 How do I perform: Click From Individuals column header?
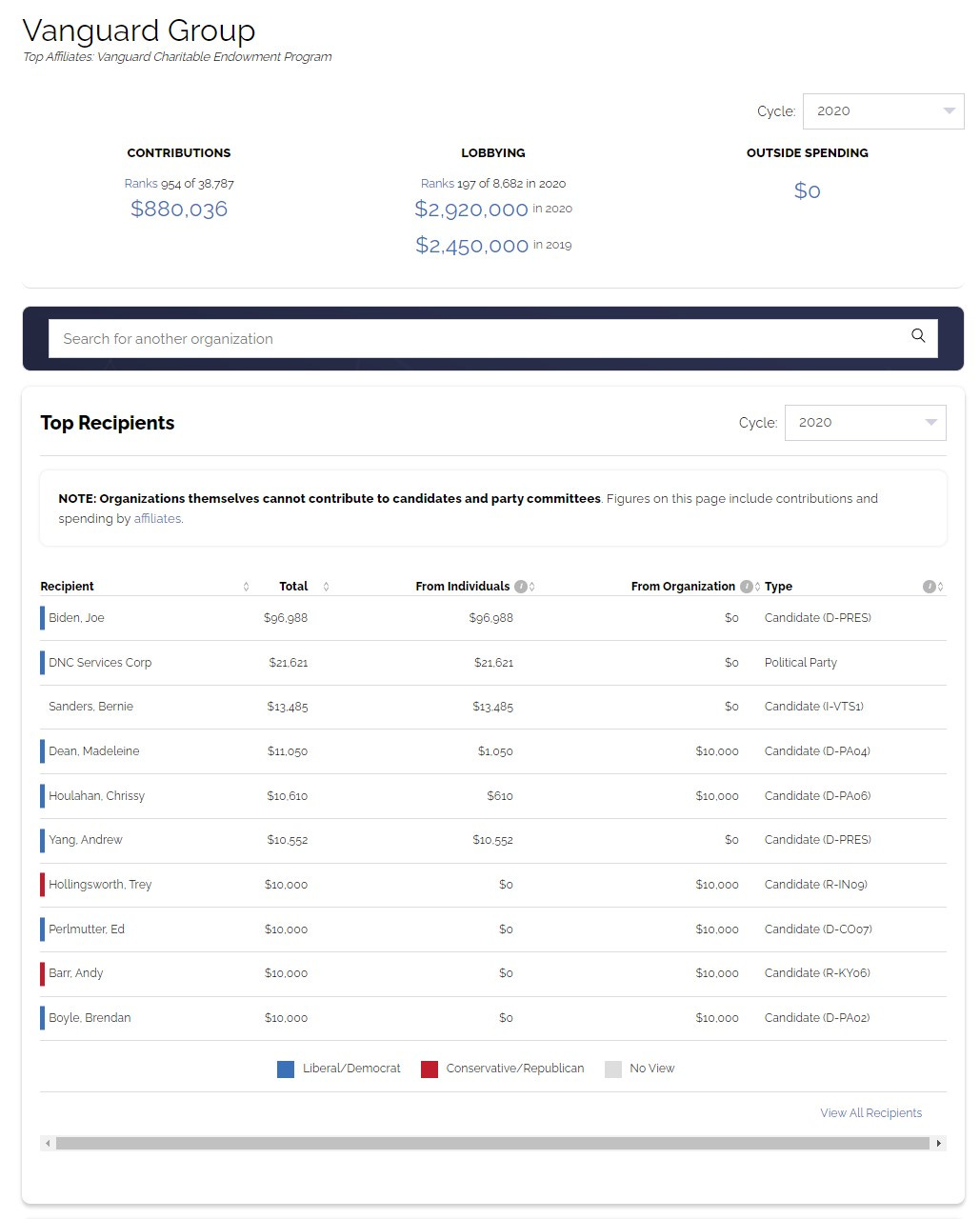463,587
